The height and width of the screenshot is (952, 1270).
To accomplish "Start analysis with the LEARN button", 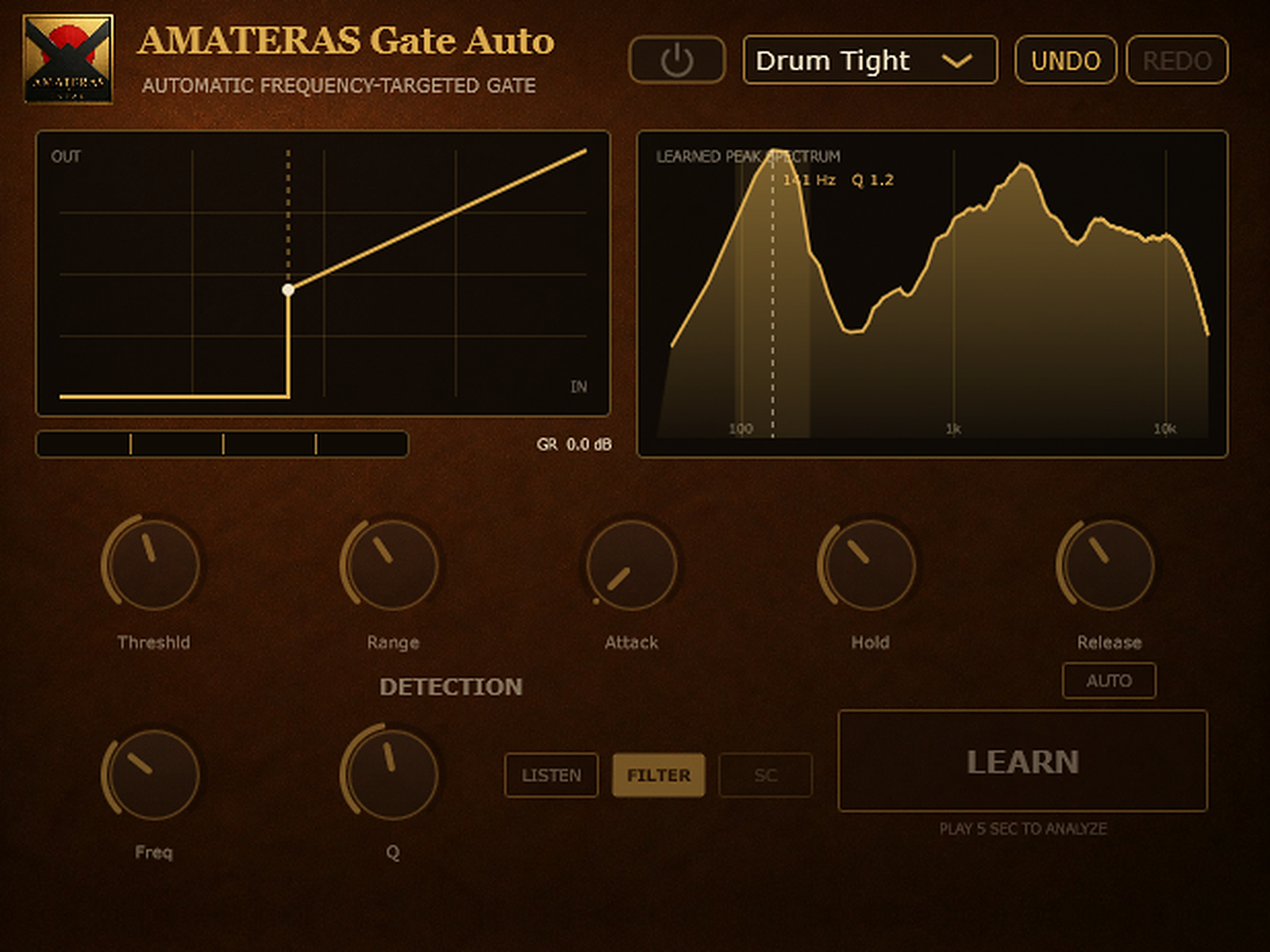I will coord(1023,761).
